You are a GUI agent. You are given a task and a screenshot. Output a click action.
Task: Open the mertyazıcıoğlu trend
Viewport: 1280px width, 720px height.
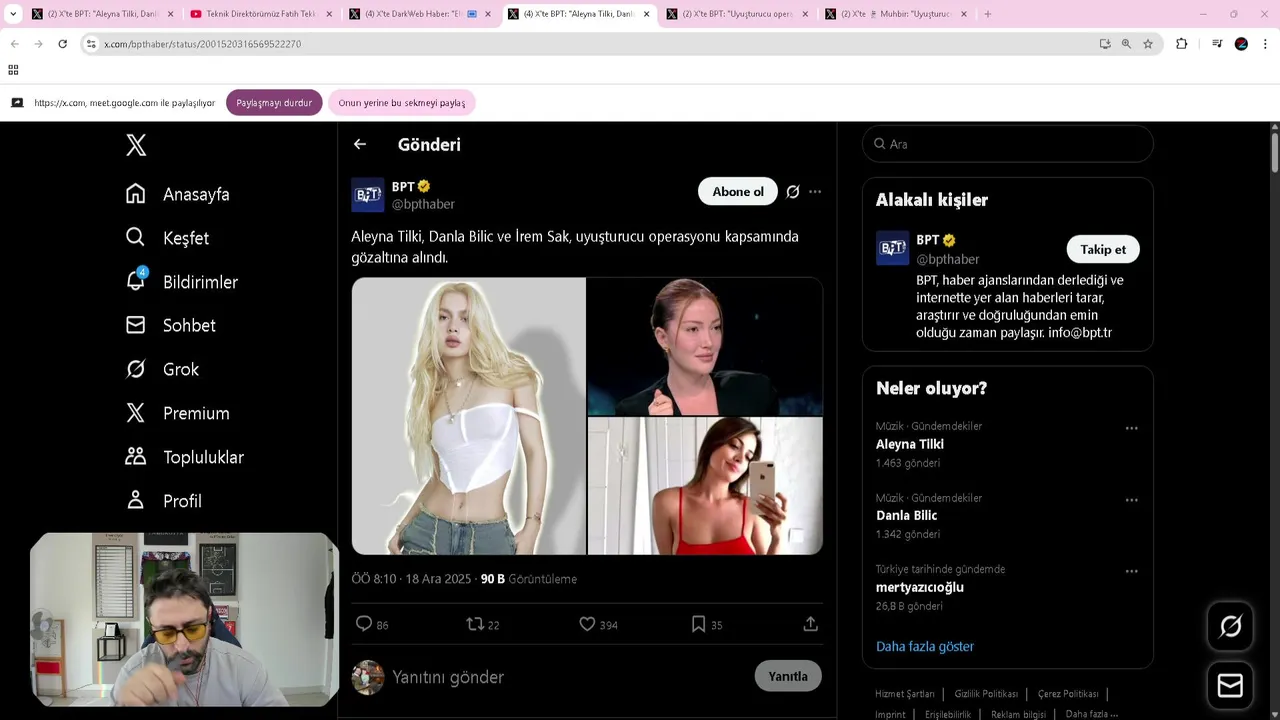click(x=920, y=587)
